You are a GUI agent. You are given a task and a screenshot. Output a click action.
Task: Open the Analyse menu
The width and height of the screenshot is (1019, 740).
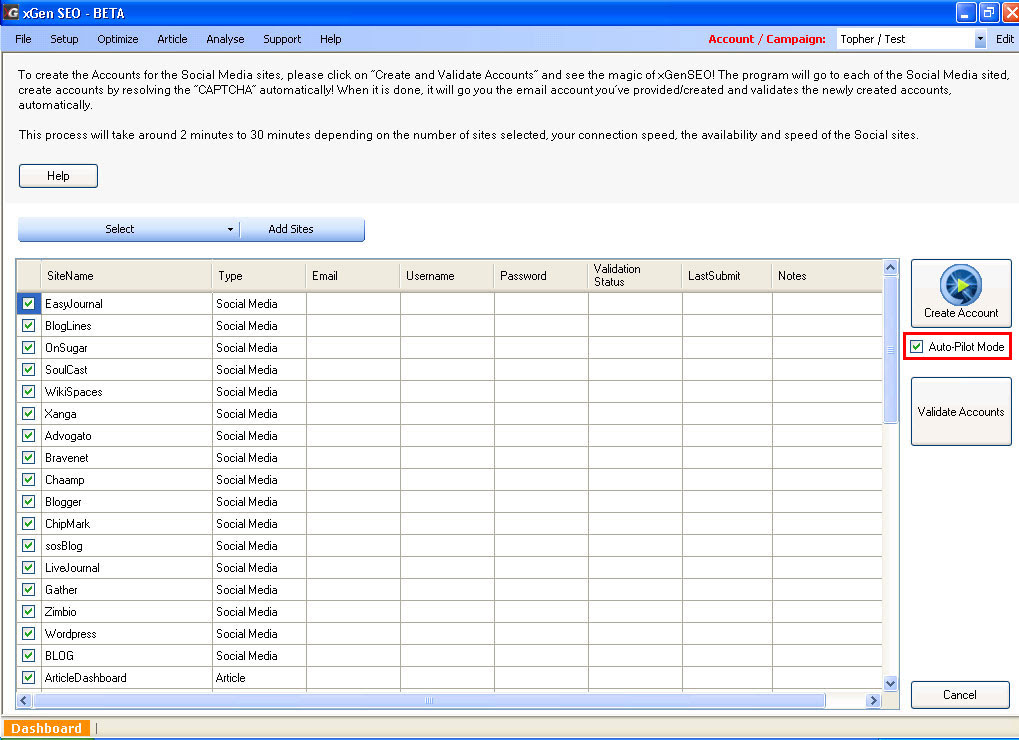click(x=225, y=39)
